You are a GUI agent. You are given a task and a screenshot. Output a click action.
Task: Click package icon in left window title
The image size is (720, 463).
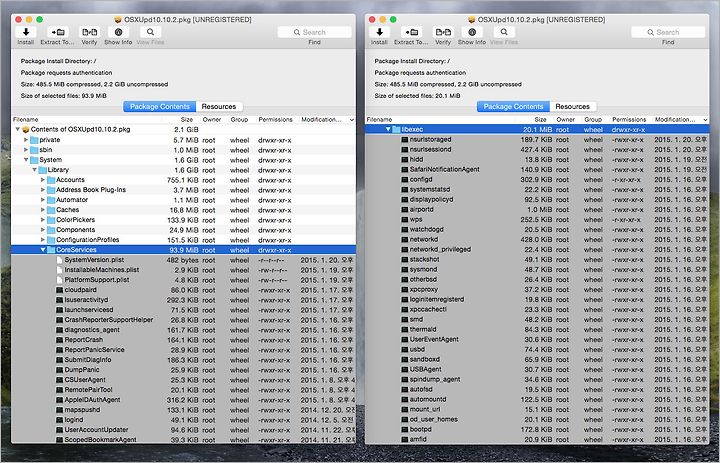[x=118, y=20]
